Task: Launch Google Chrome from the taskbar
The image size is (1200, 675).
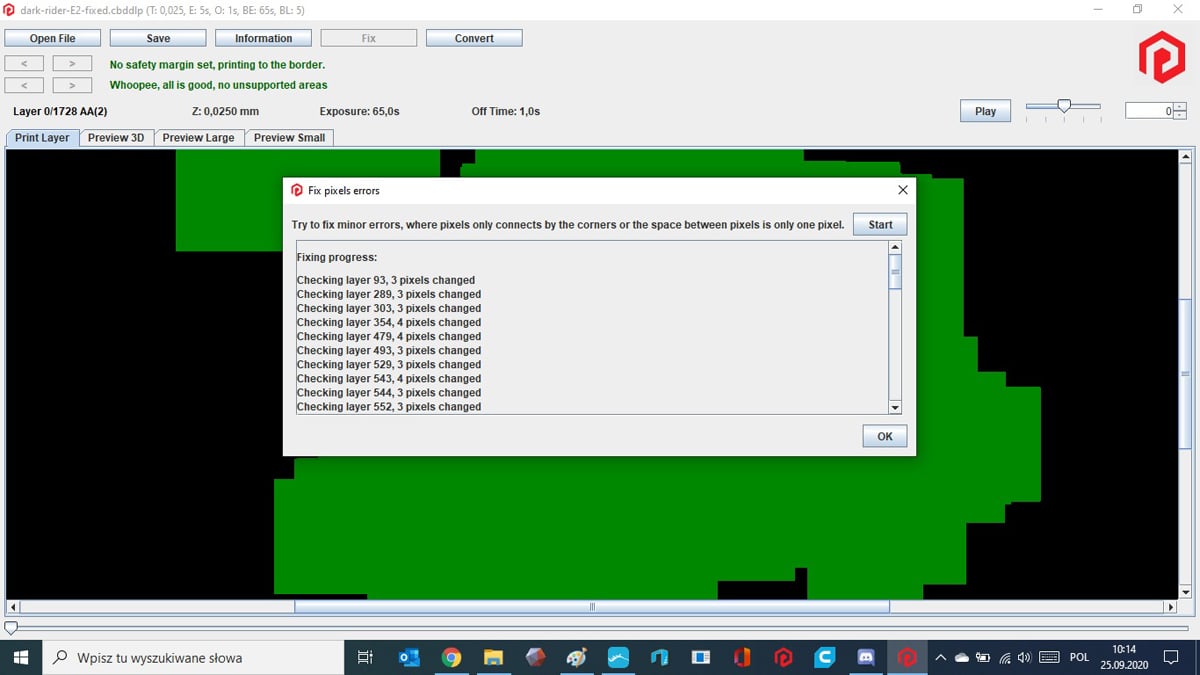Action: click(x=451, y=657)
